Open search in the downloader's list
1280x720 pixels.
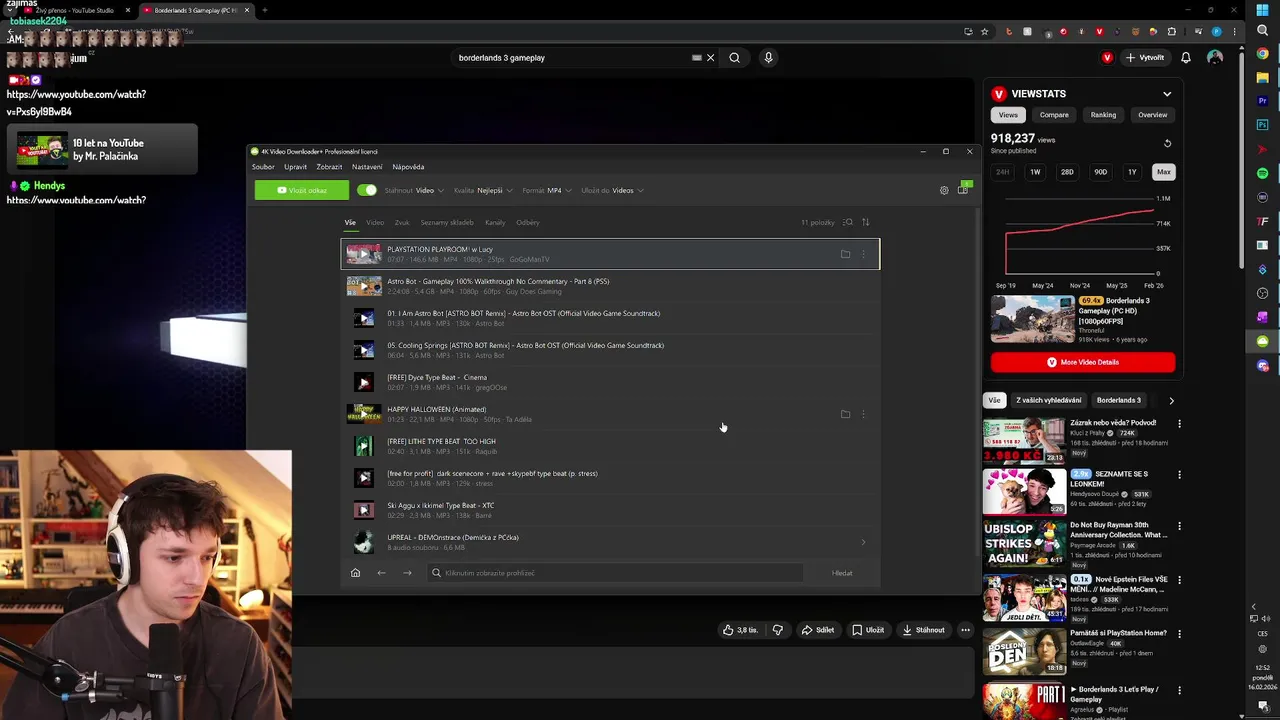click(x=848, y=222)
